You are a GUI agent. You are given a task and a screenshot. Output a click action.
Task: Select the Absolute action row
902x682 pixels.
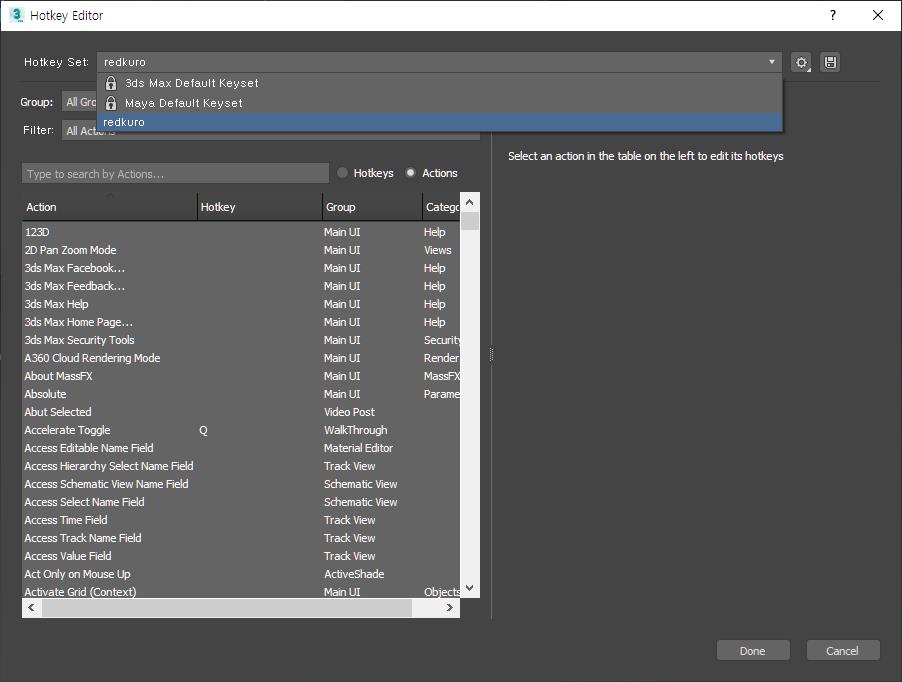(241, 394)
